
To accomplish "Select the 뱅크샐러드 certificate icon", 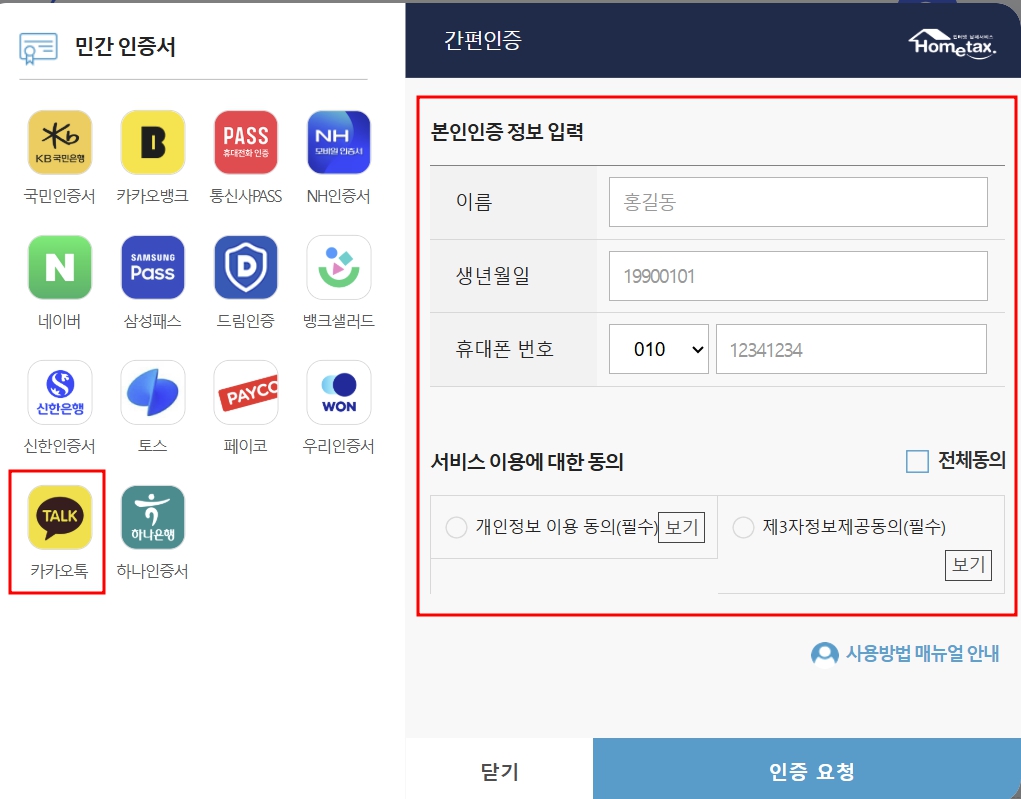I will click(x=339, y=266).
